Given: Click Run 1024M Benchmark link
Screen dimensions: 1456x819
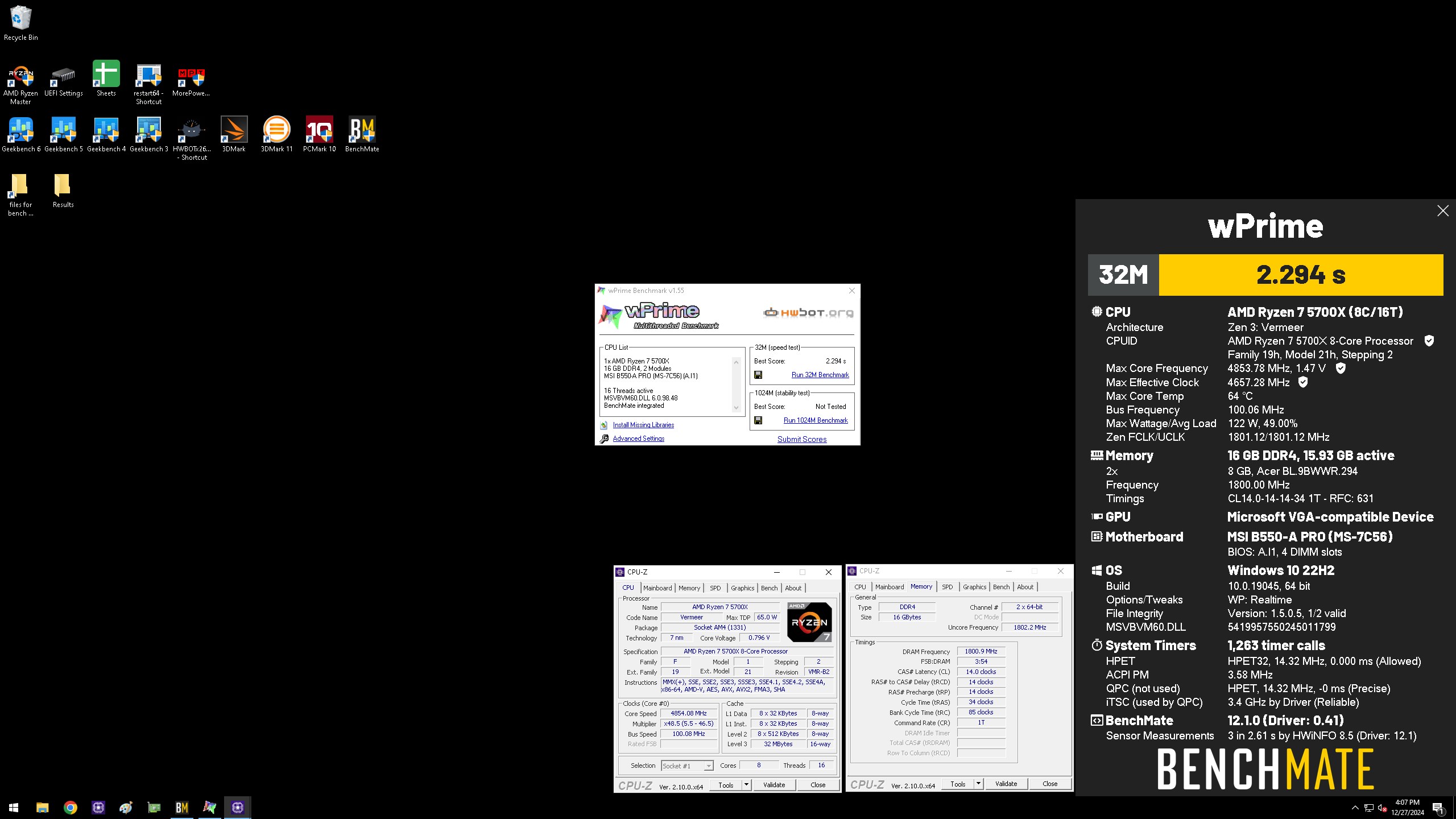Looking at the screenshot, I should click(816, 420).
